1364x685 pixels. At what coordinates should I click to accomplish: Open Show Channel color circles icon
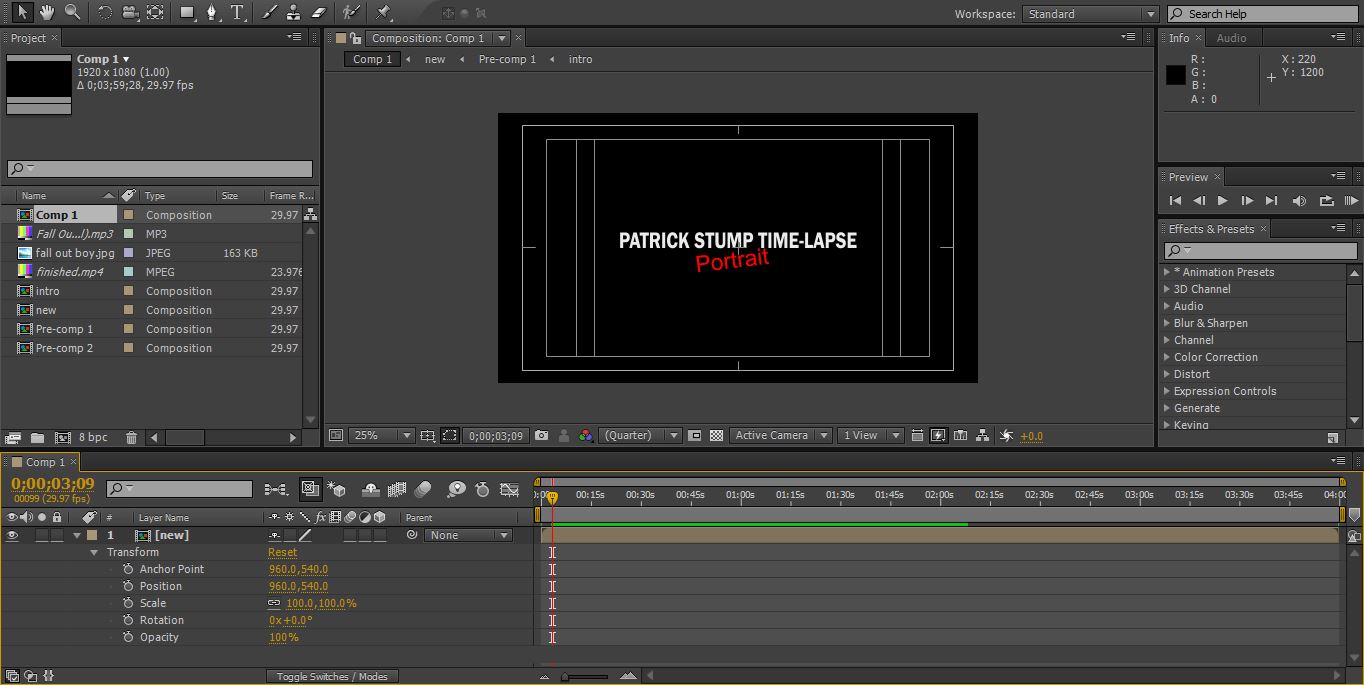[x=586, y=436]
